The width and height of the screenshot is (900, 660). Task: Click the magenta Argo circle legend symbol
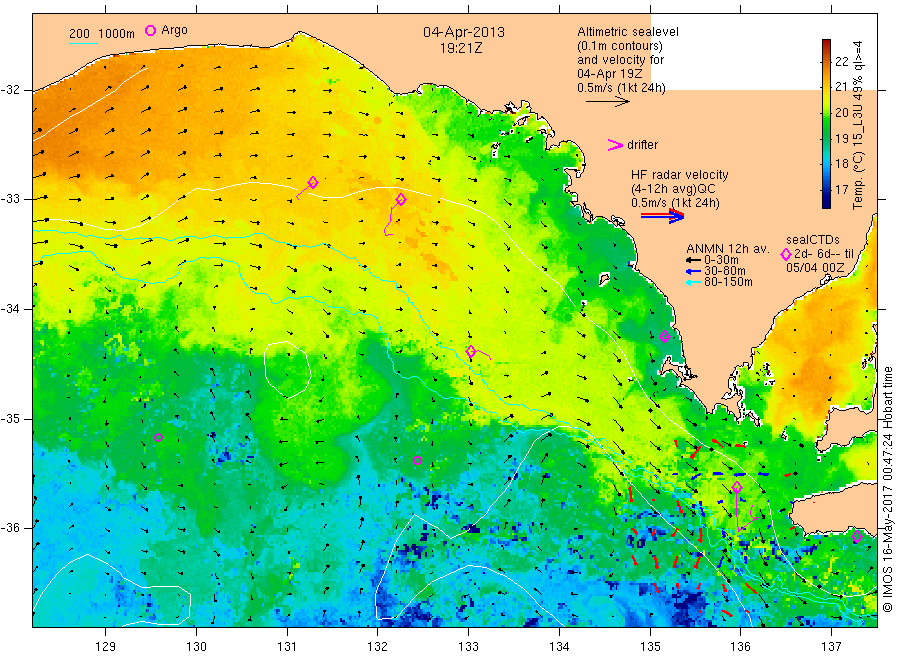click(x=150, y=30)
